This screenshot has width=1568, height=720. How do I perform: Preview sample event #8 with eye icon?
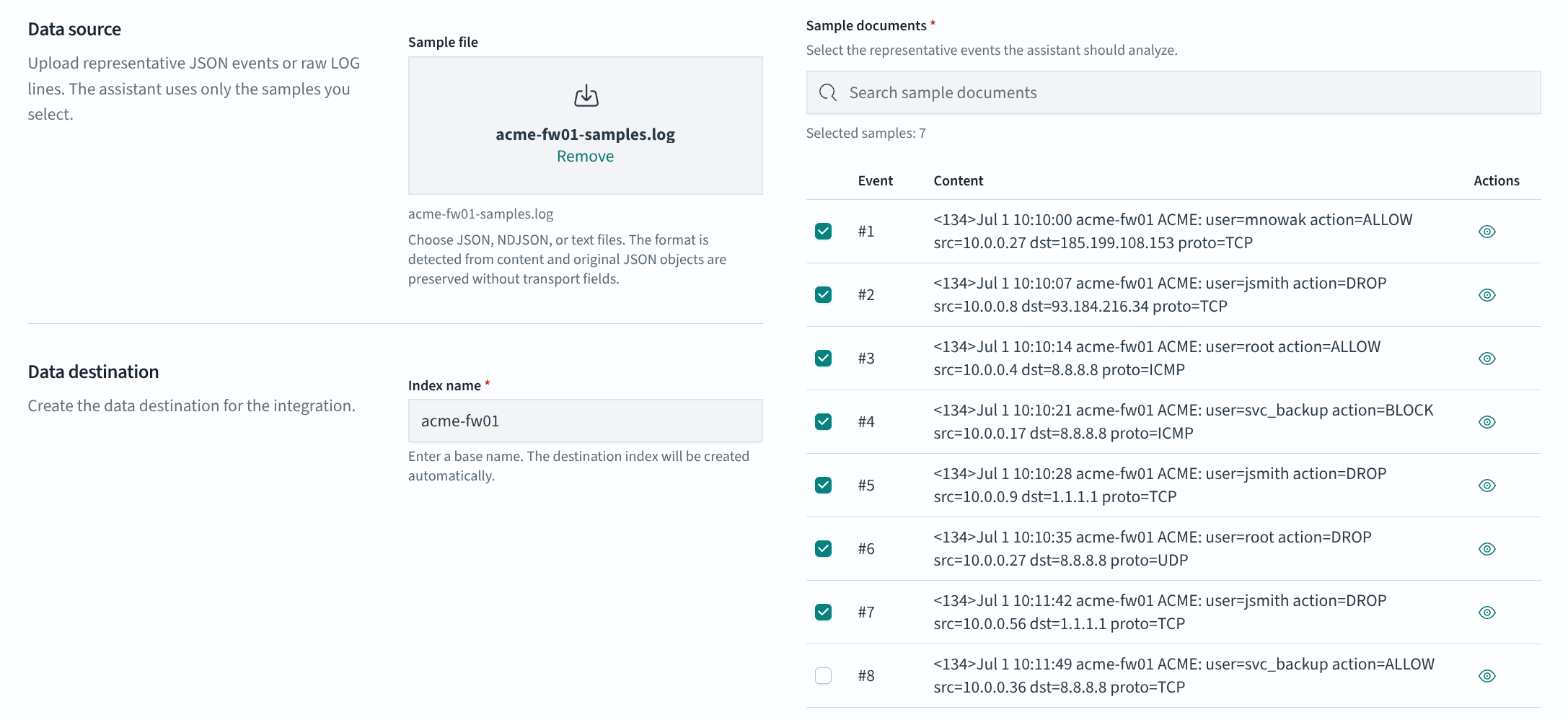[x=1486, y=676]
